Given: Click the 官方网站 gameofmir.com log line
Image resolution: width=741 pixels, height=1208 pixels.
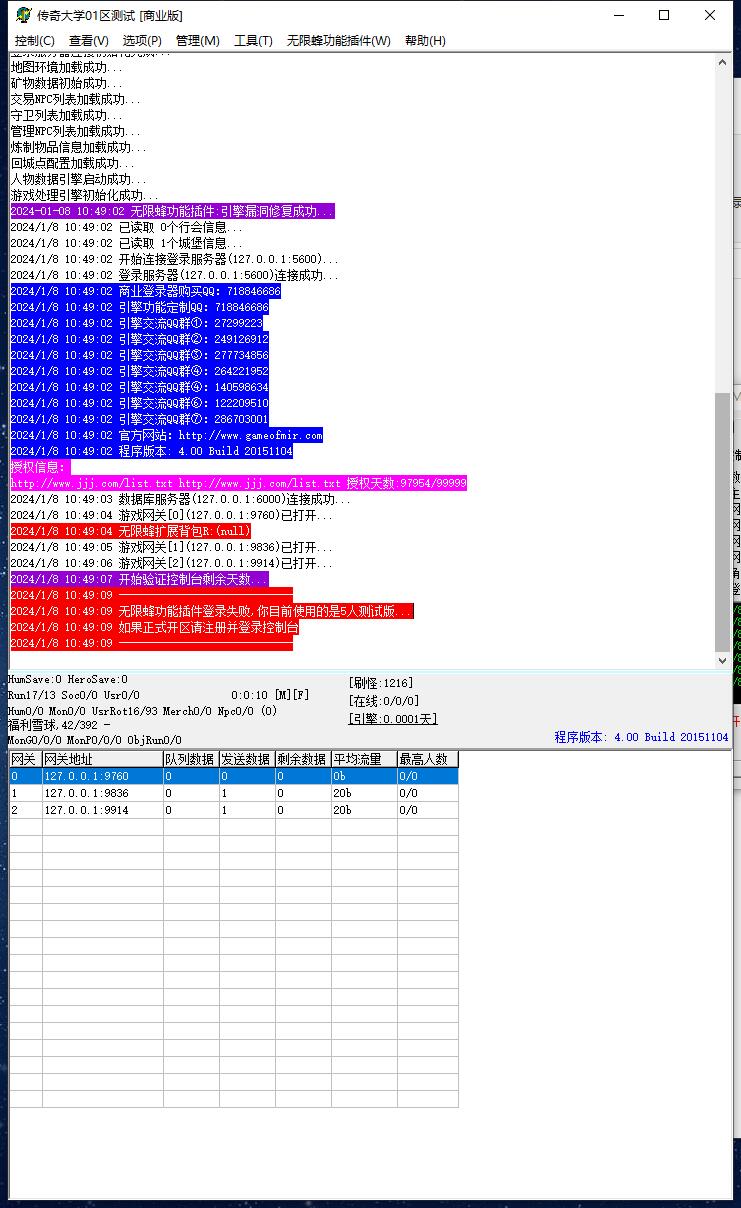Looking at the screenshot, I should click(166, 435).
